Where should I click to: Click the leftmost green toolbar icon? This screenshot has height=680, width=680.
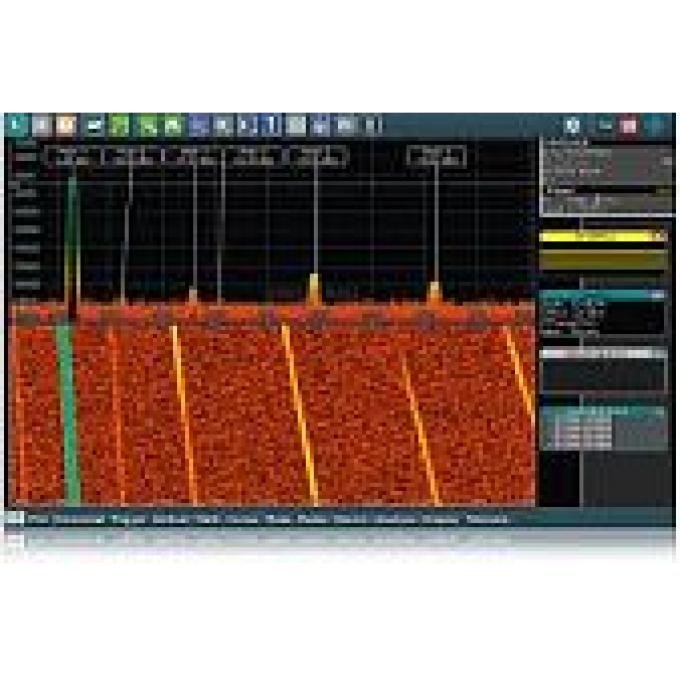click(x=119, y=126)
